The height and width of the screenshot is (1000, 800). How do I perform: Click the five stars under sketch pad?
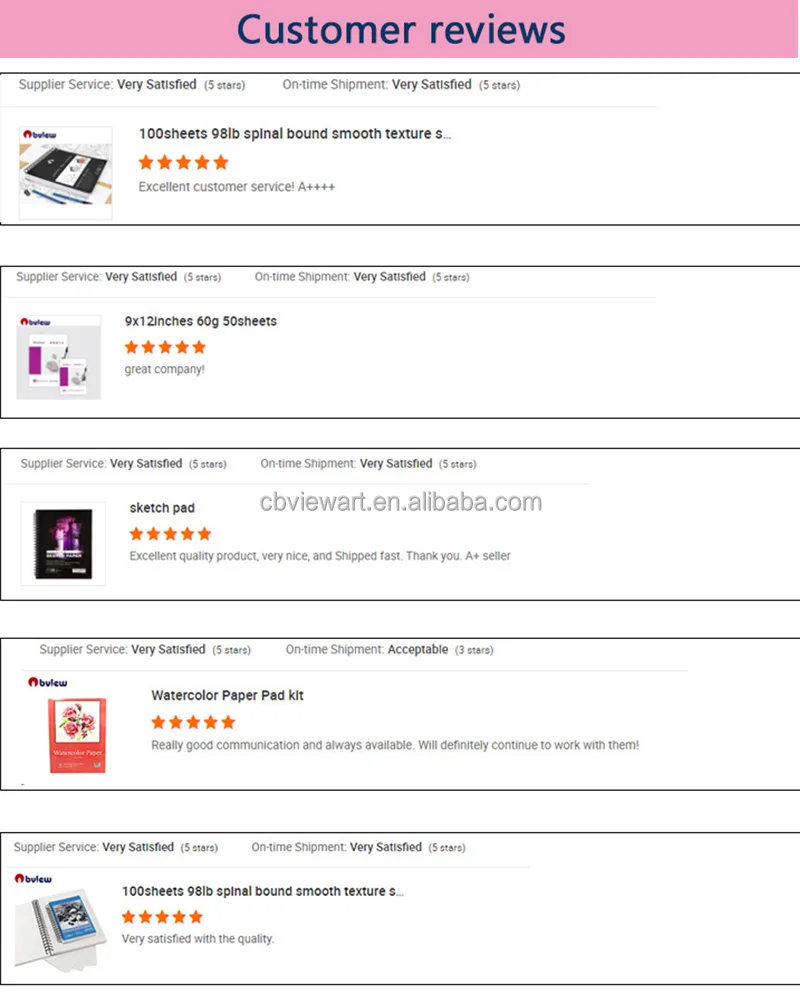170,534
